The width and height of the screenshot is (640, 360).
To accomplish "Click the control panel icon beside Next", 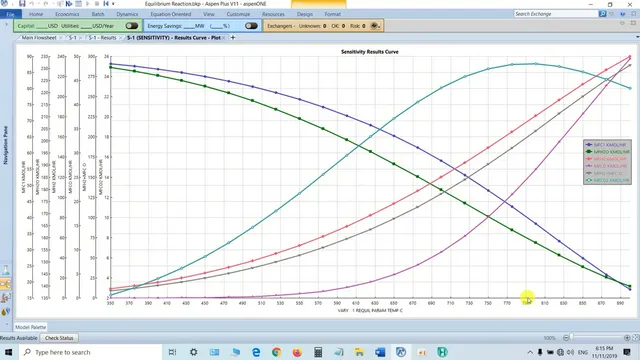I will click(78, 4).
